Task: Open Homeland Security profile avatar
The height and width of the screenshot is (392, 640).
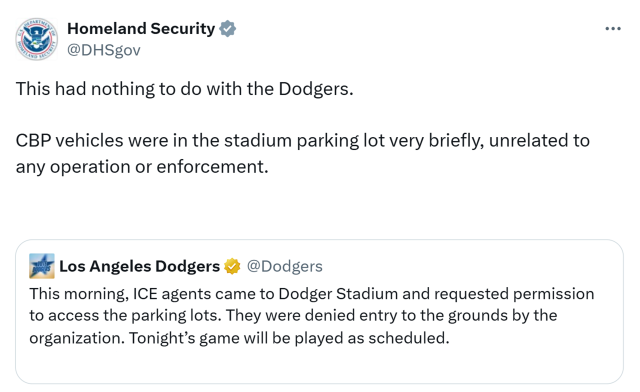Action: [36, 39]
